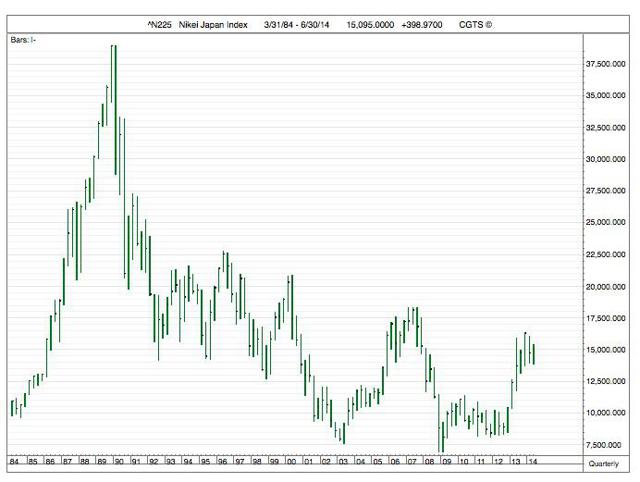Click the 14 year marker on time axis
The width and height of the screenshot is (640, 482).
pos(533,462)
